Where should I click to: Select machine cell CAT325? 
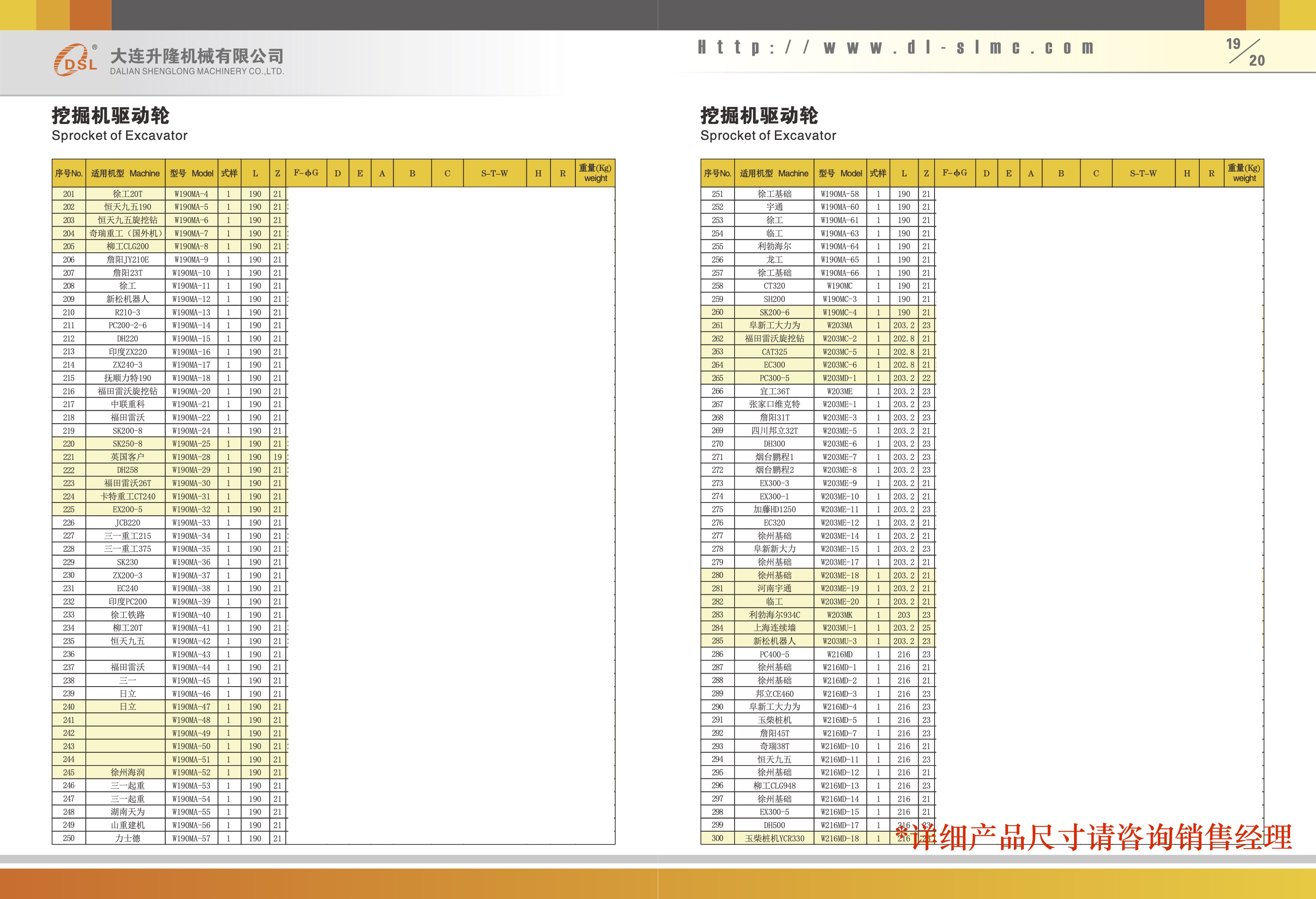pyautogui.click(x=774, y=352)
